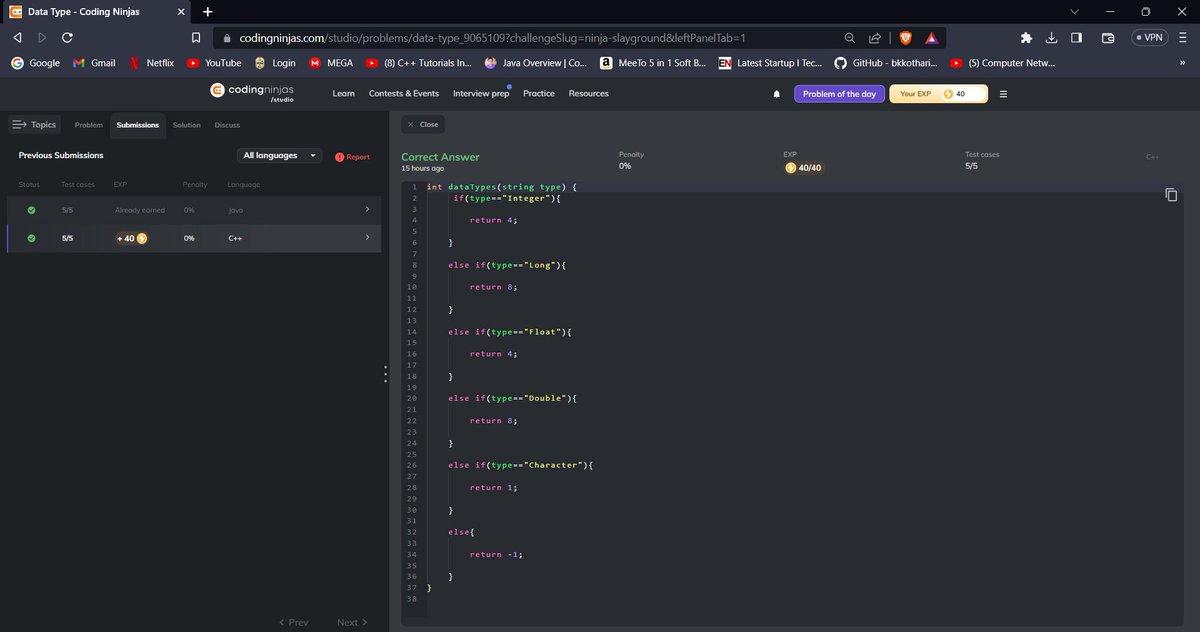Open the Login bookmark
Viewport: 1200px width, 632px height.
[x=275, y=63]
